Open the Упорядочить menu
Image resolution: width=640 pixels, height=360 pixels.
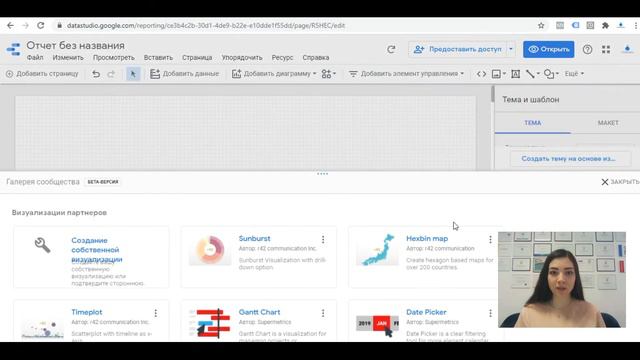pyautogui.click(x=242, y=58)
